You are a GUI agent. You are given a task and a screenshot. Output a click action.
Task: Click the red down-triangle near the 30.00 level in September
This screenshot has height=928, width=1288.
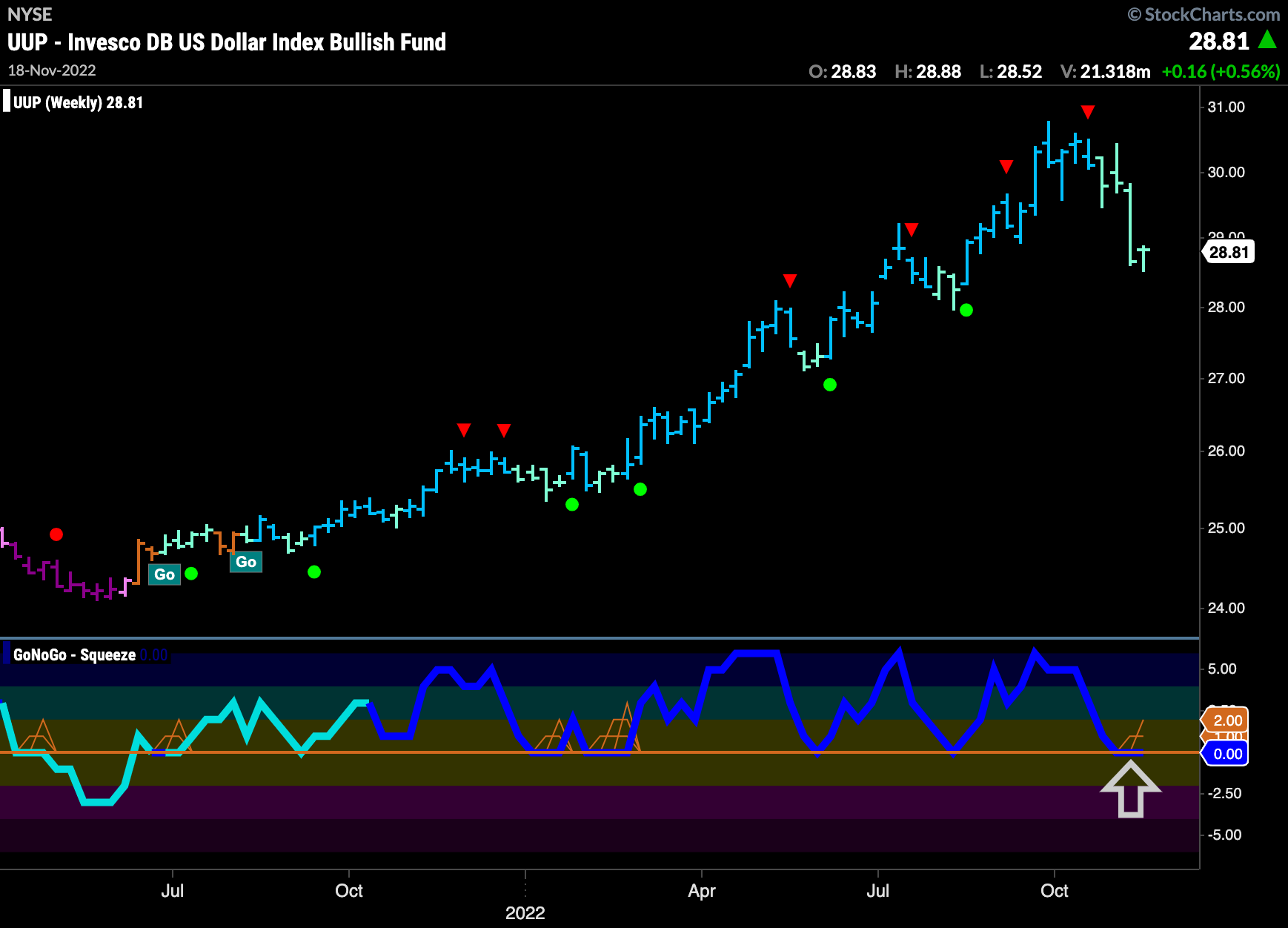coord(1006,167)
